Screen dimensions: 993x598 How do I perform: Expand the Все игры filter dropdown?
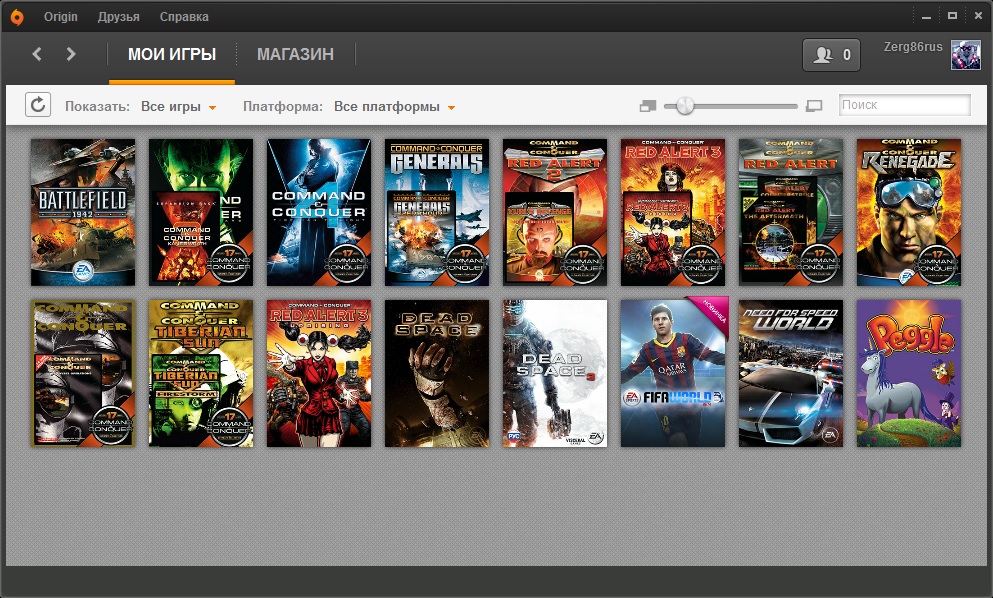(179, 106)
